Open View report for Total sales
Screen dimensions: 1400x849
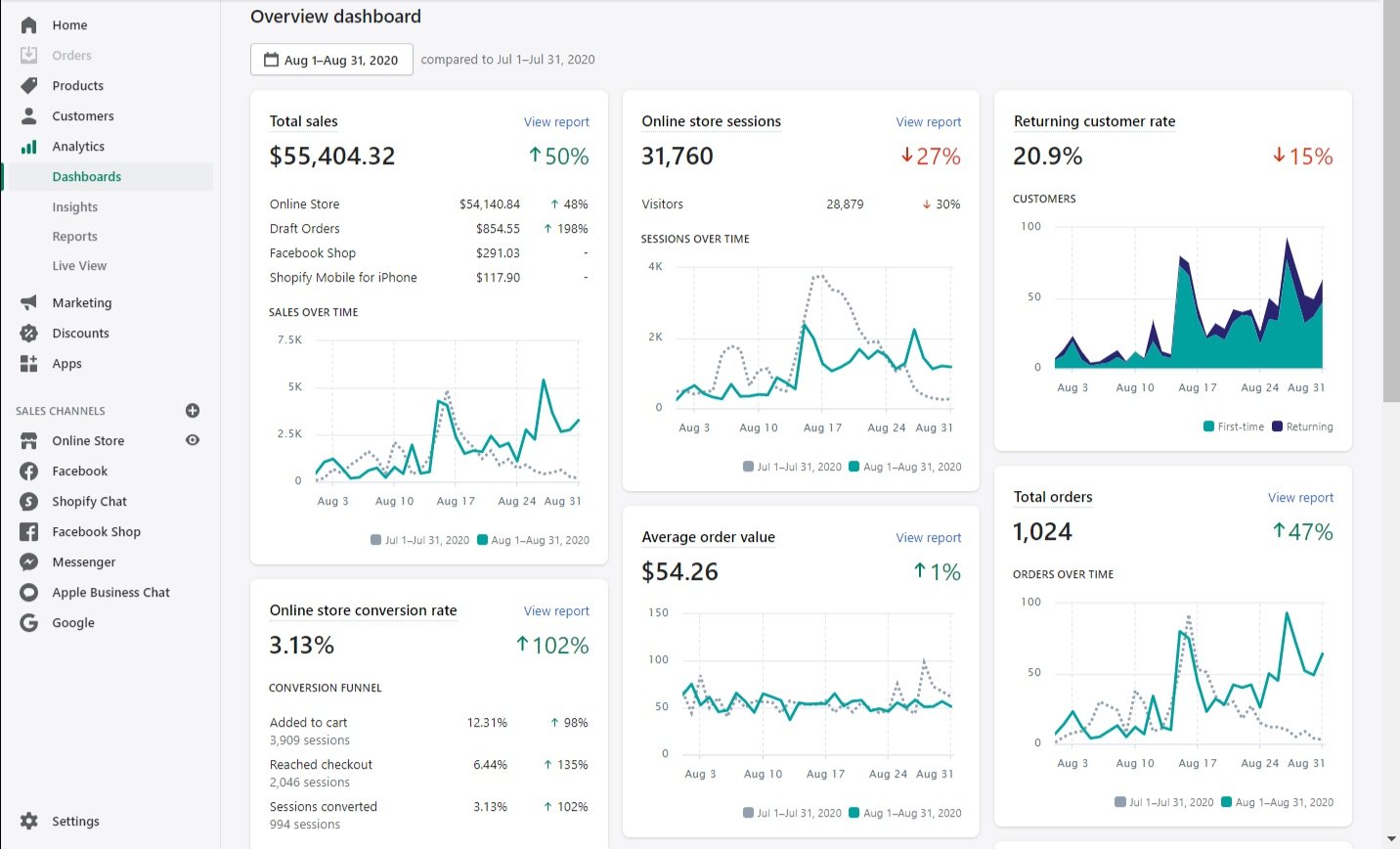[x=556, y=121]
